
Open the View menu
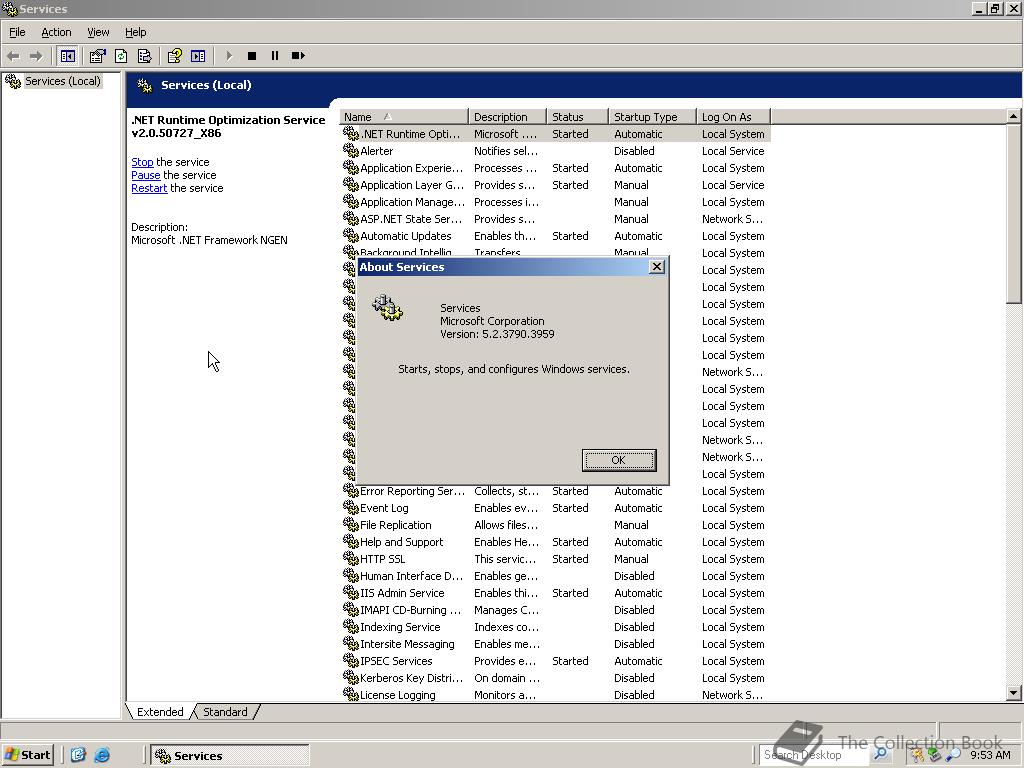tap(99, 32)
